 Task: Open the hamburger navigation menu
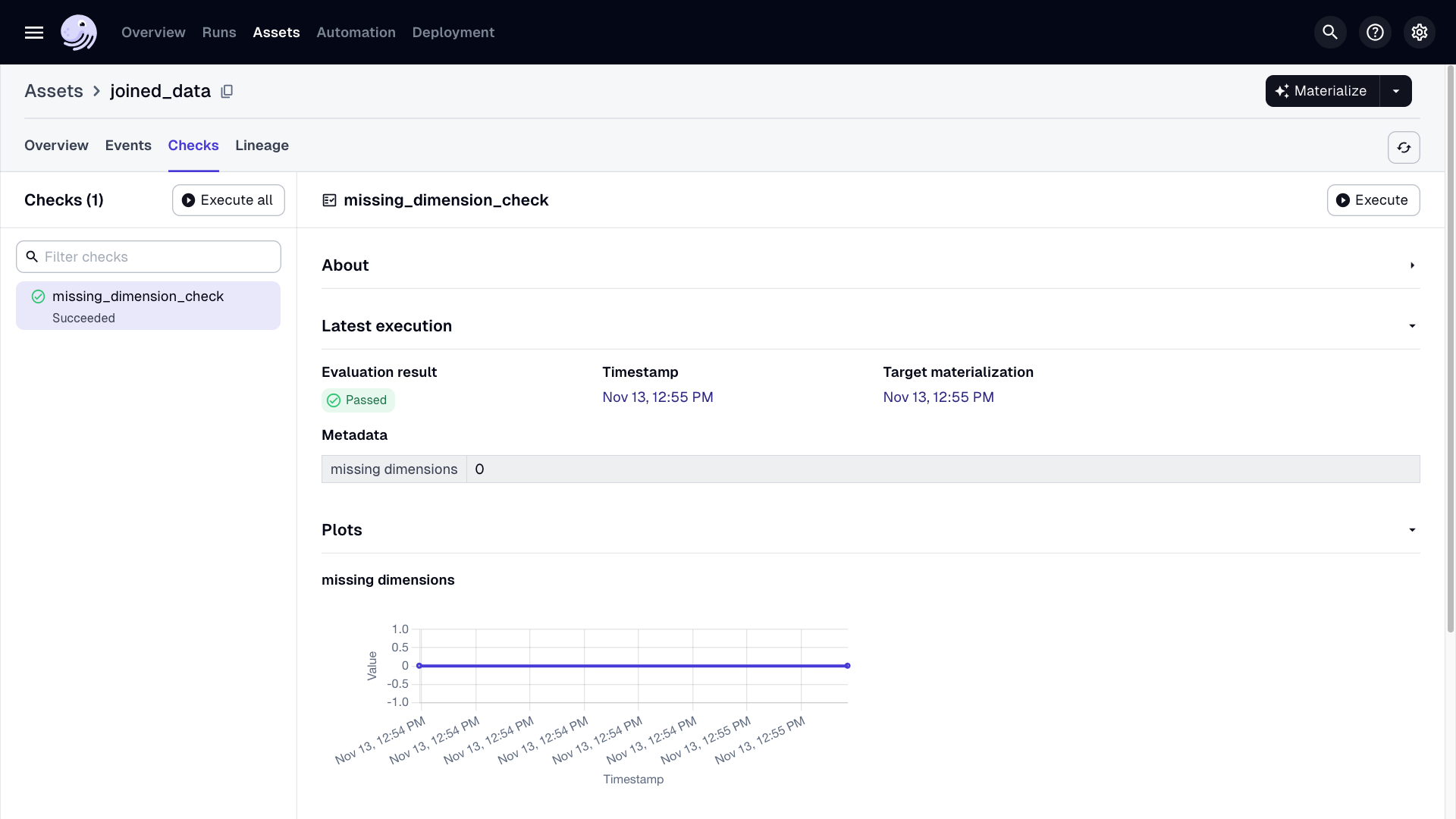tap(33, 33)
